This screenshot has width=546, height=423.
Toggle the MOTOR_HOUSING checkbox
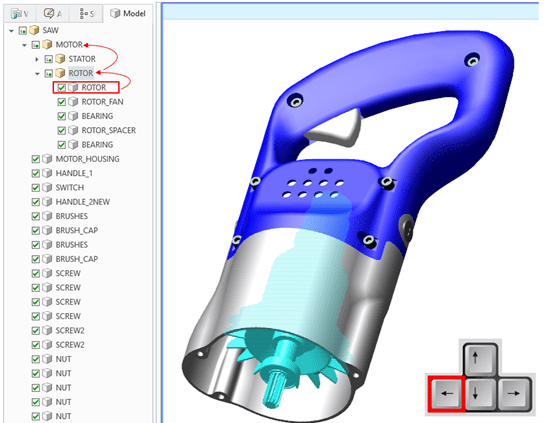[35, 159]
